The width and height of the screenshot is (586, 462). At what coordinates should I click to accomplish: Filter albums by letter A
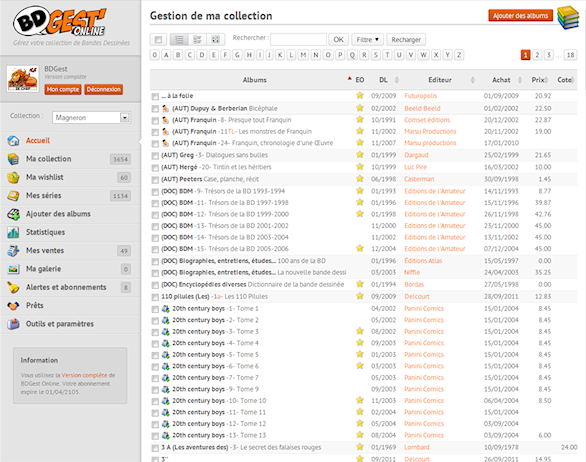click(166, 55)
